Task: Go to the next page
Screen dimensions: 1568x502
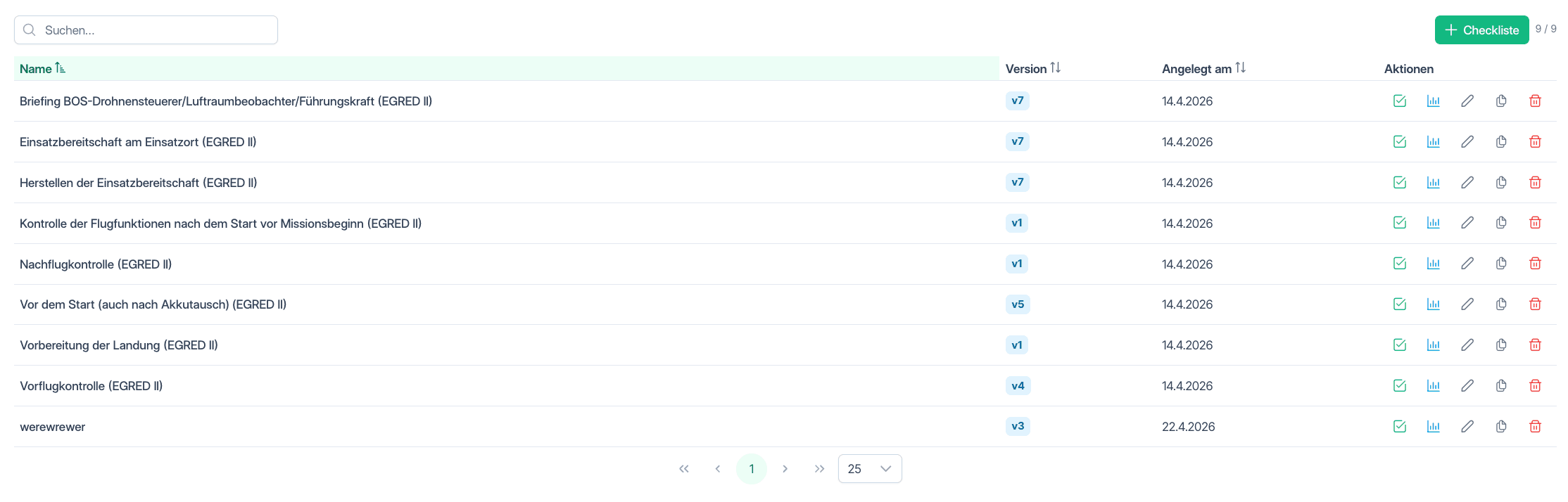Action: (x=785, y=468)
